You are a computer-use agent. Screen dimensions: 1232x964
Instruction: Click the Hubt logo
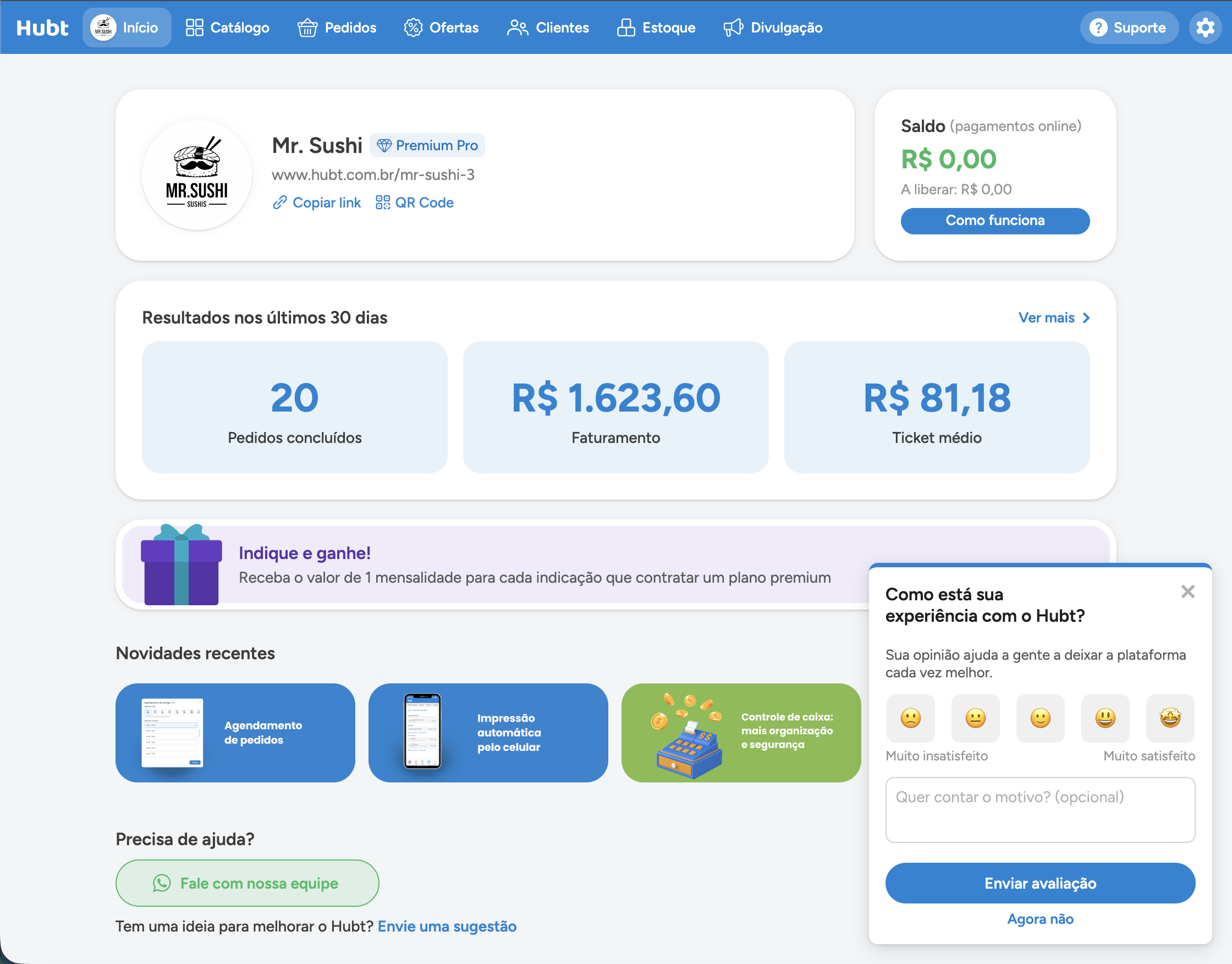pos(42,28)
